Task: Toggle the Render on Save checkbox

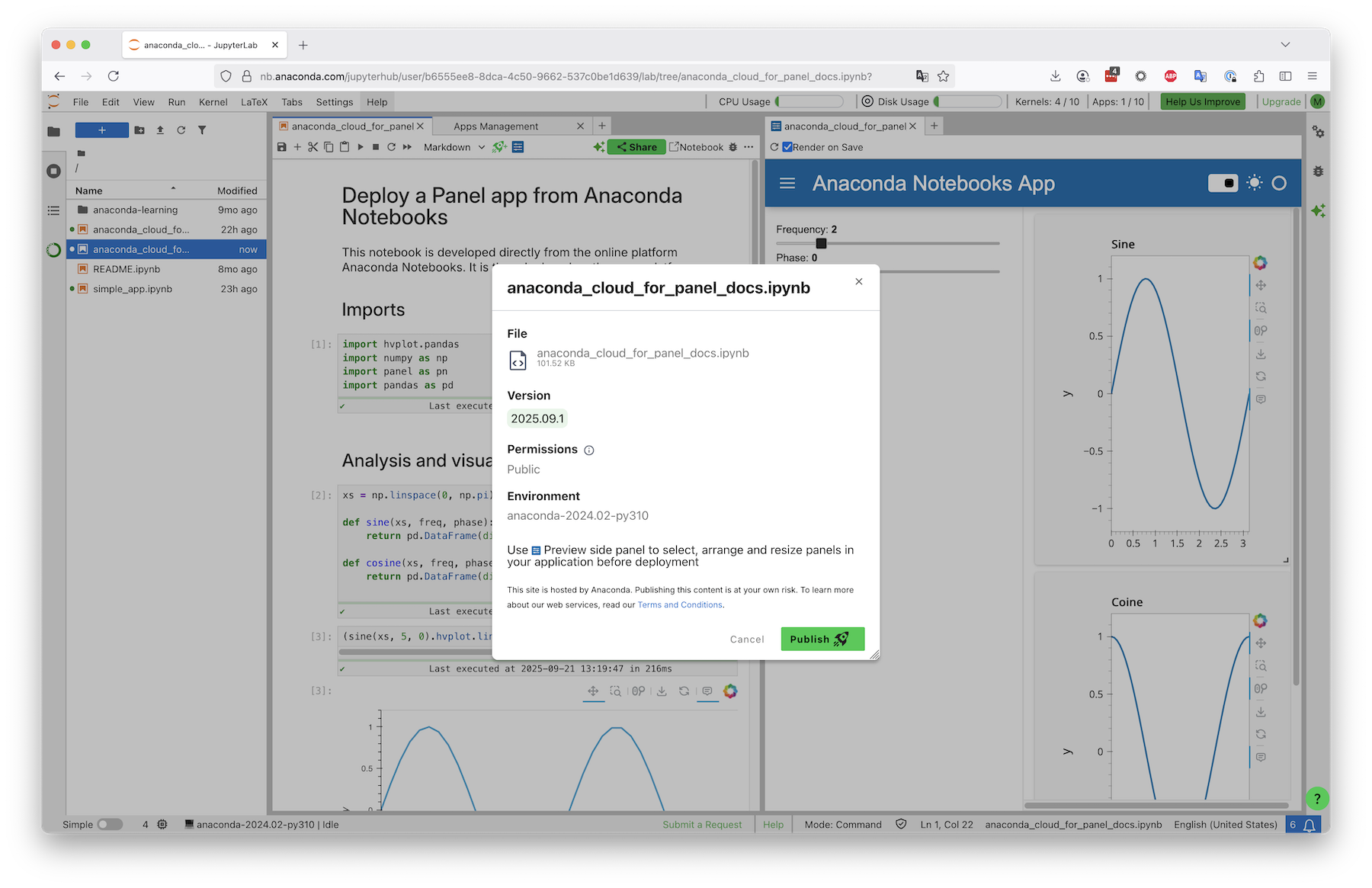Action: click(x=787, y=147)
